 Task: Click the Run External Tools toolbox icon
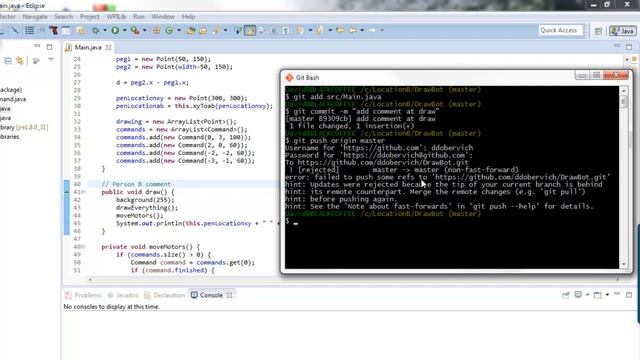point(135,30)
